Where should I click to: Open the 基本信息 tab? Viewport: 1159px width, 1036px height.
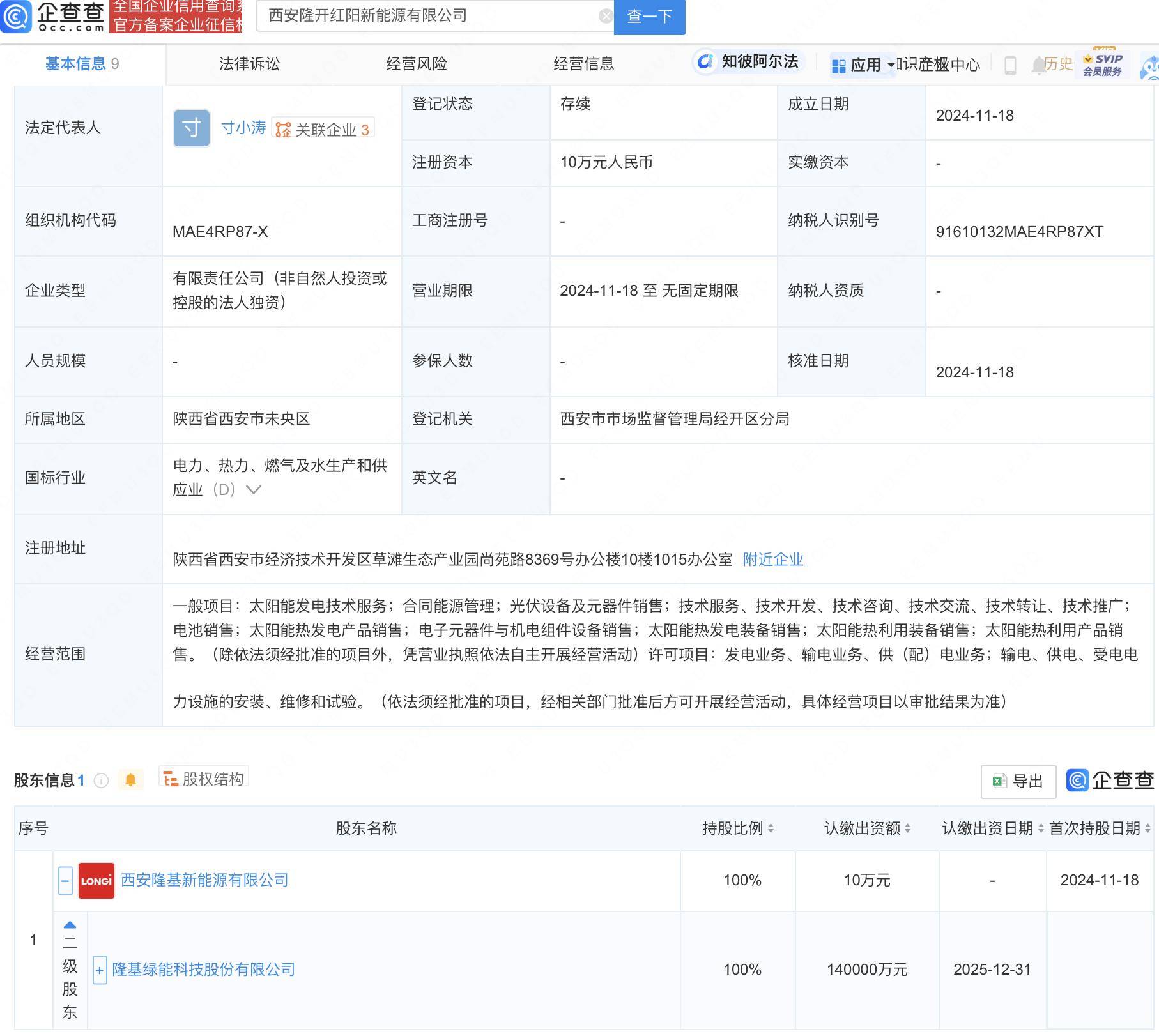(82, 64)
